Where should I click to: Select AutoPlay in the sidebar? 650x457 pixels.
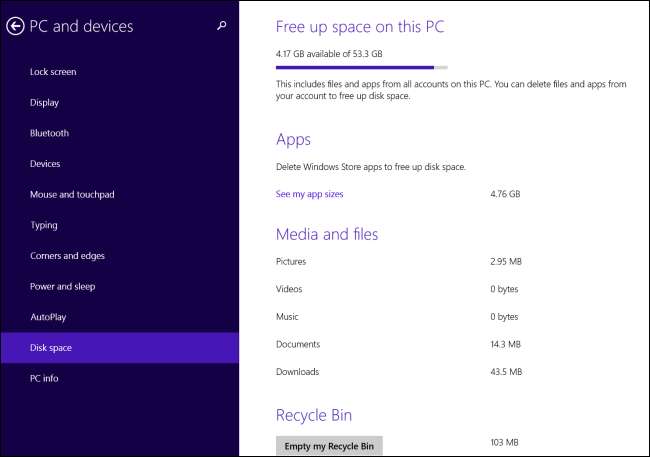[x=50, y=317]
